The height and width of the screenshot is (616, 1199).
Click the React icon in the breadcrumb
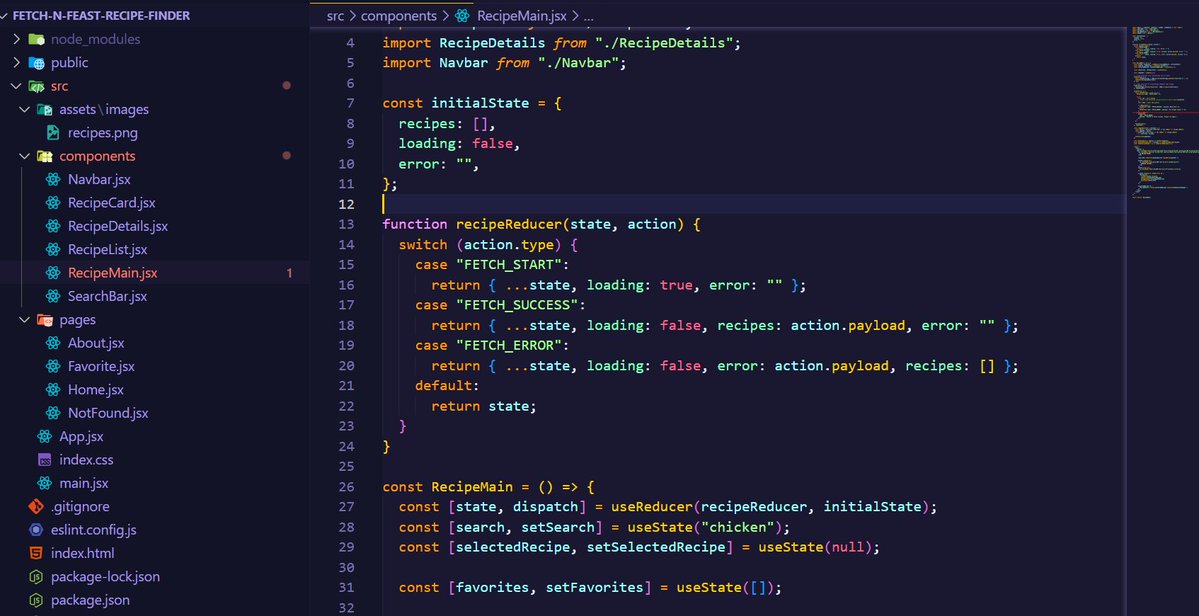462,15
